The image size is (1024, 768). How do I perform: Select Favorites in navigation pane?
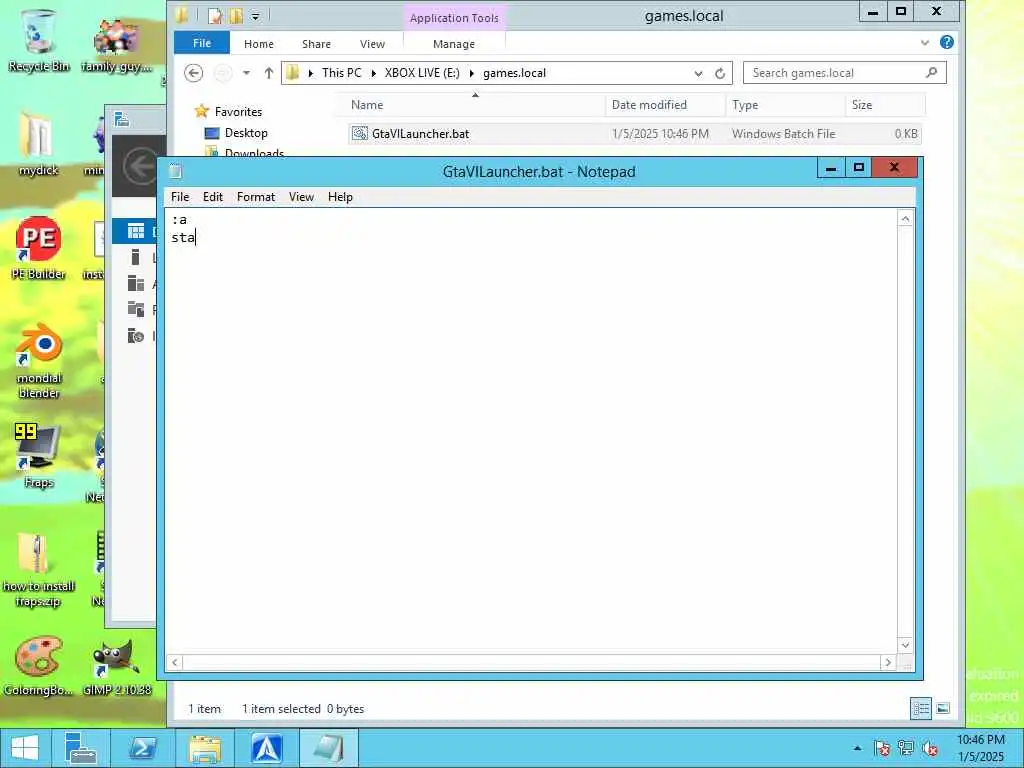[228, 112]
